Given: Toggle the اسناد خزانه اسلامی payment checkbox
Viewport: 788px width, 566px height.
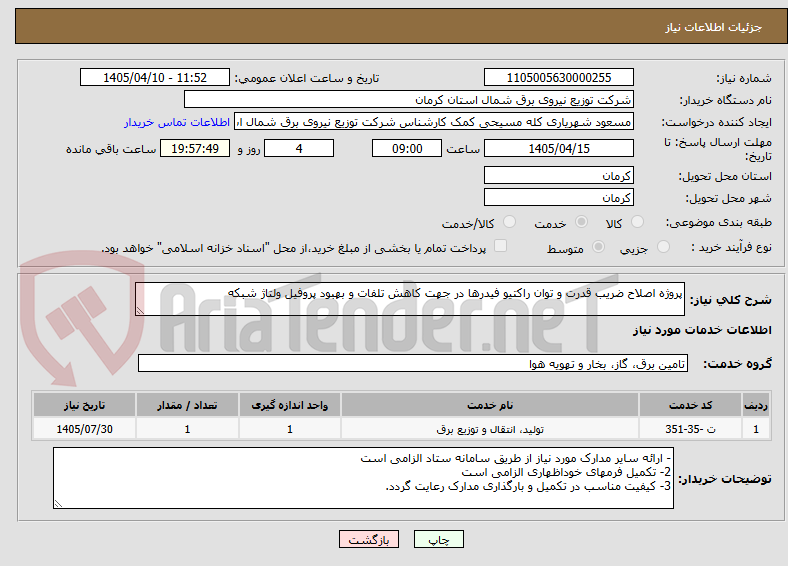Looking at the screenshot, I should tap(501, 246).
